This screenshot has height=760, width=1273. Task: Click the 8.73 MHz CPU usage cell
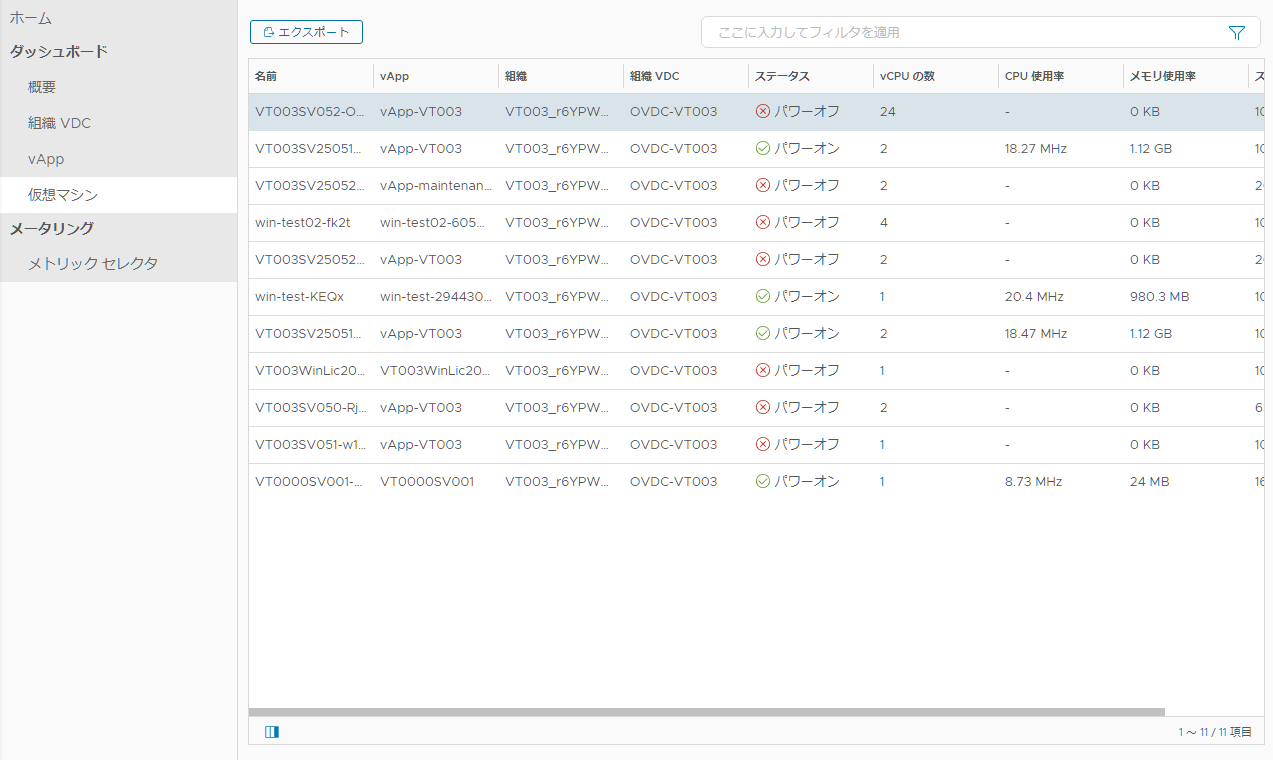(1033, 482)
